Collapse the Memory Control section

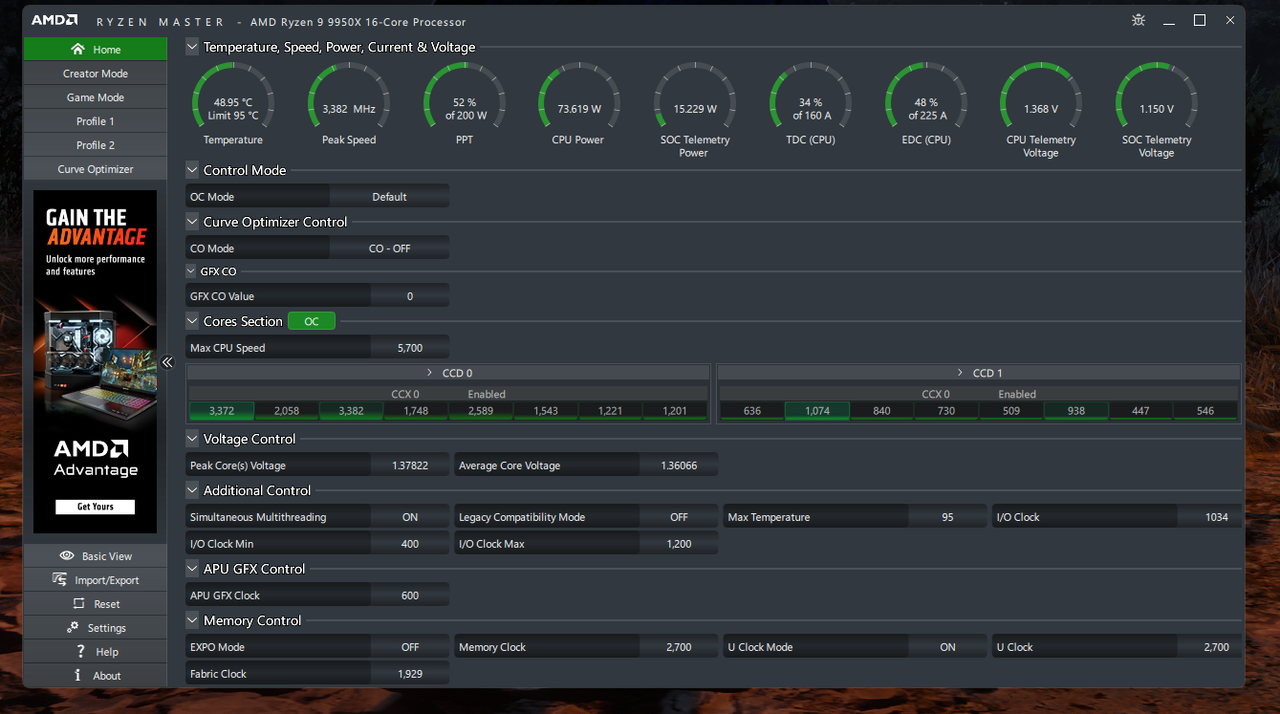(192, 620)
